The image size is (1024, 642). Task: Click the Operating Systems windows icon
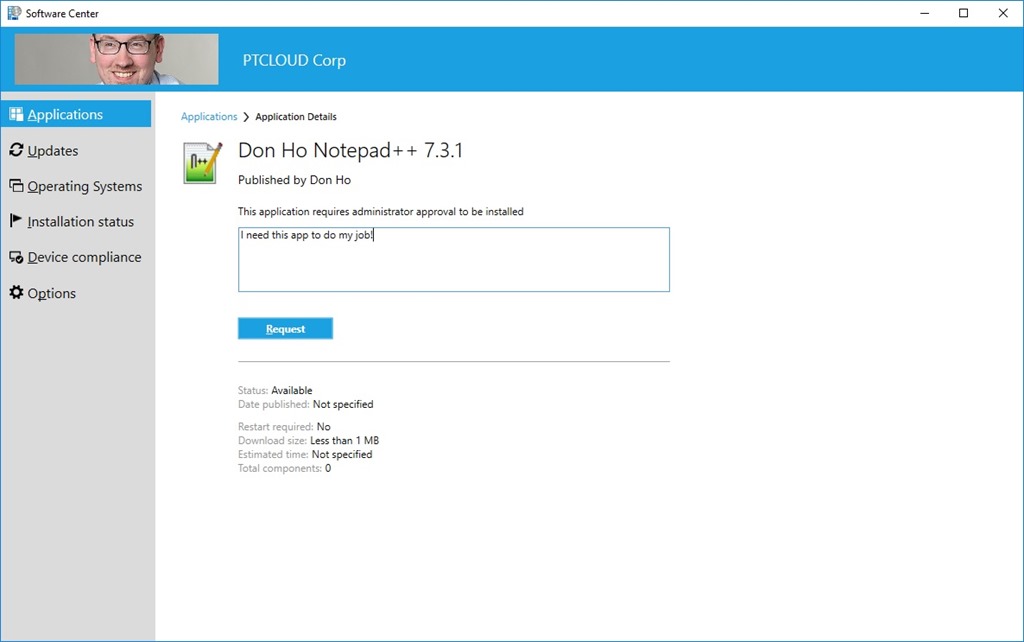[16, 185]
